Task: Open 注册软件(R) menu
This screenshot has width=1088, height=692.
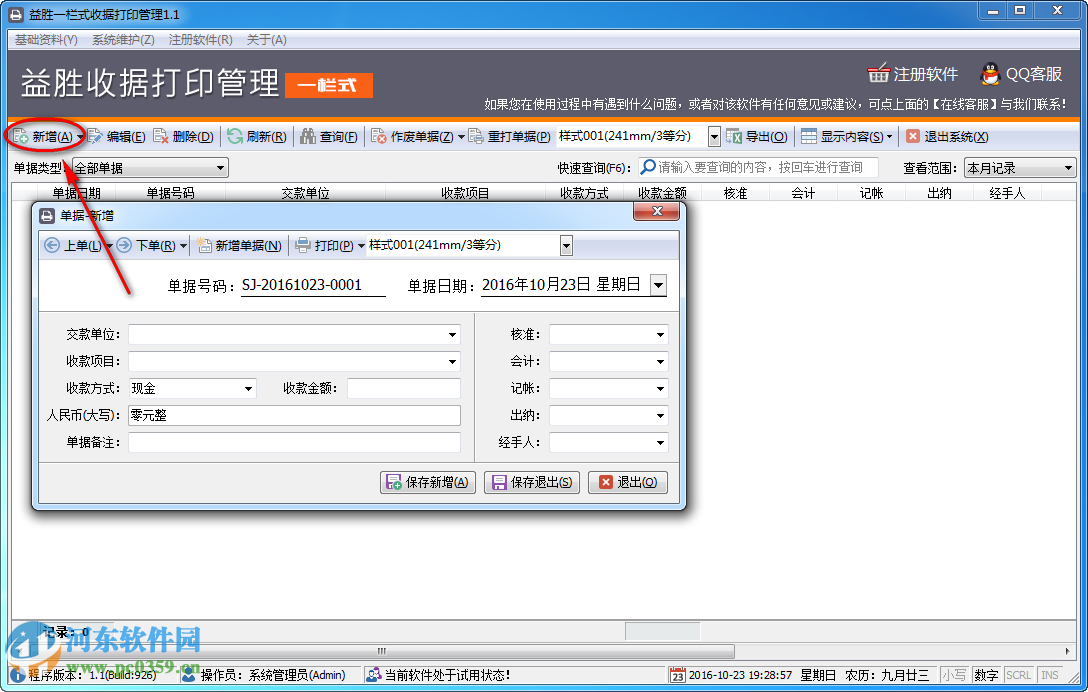Action: 201,40
